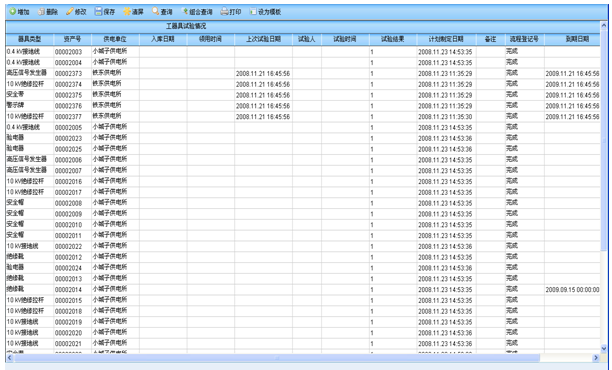Viewport: 612px width, 370px height.
Task: Click the 入库日期 column header
Action: click(x=163, y=39)
